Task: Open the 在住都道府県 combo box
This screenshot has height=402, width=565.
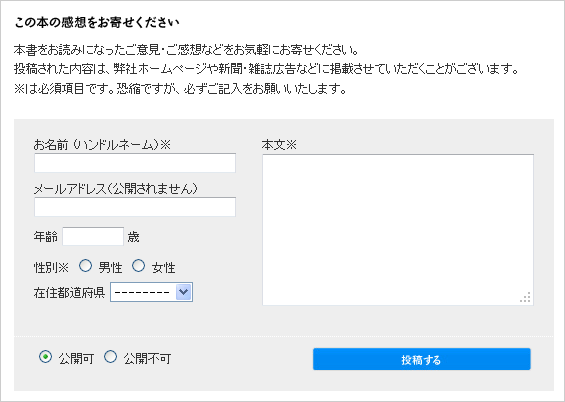Action: [151, 292]
